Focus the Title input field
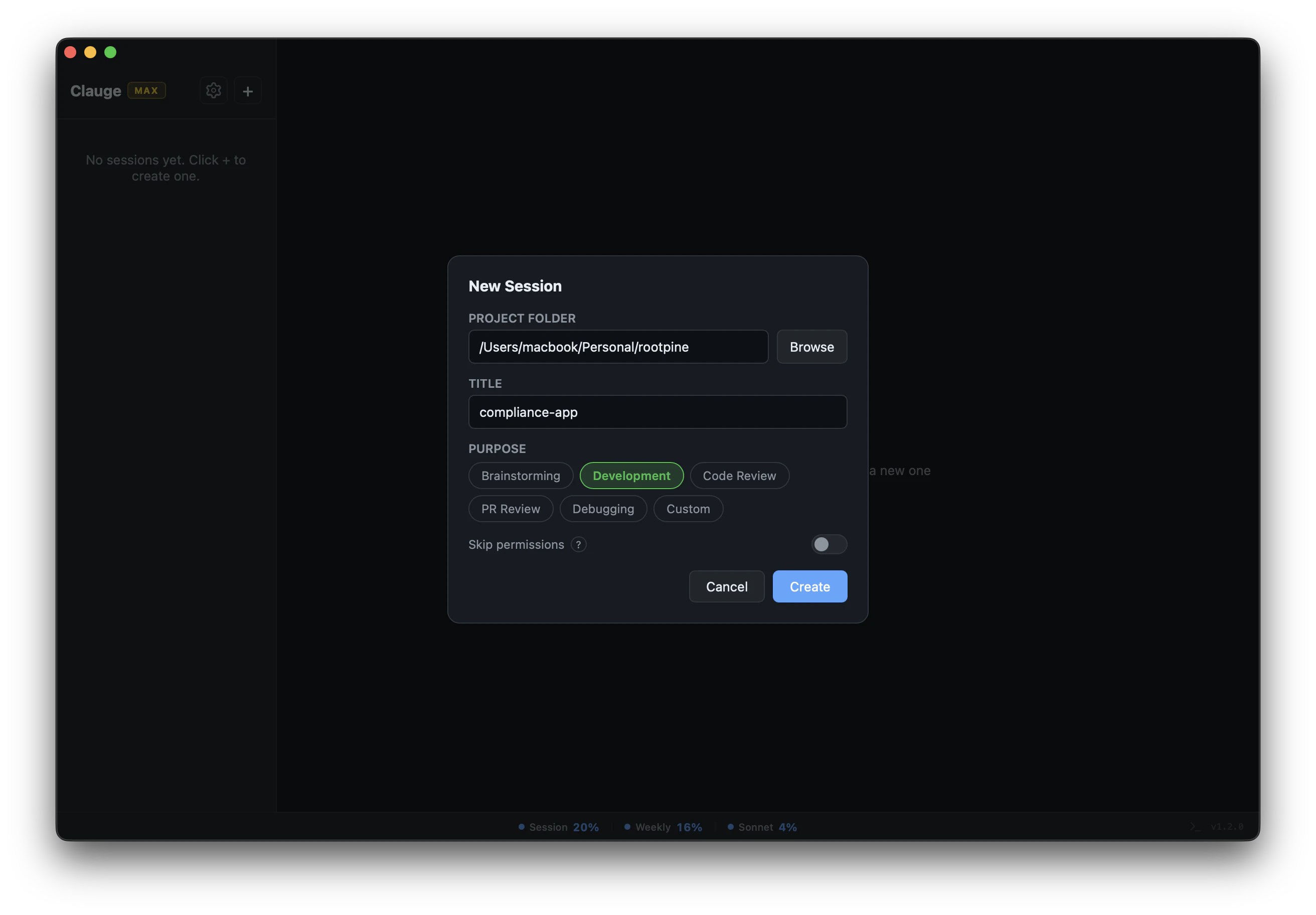 click(x=657, y=412)
